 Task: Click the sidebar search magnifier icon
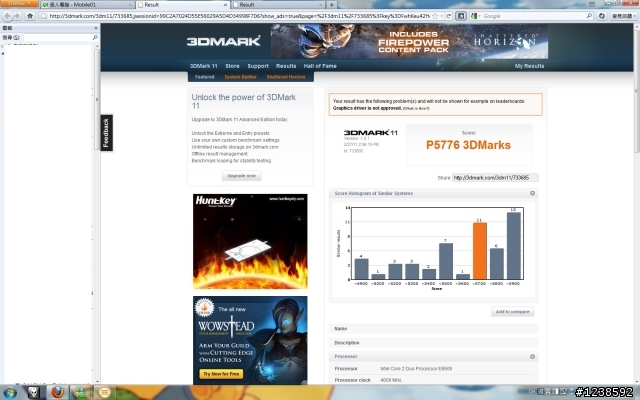[x=95, y=37]
